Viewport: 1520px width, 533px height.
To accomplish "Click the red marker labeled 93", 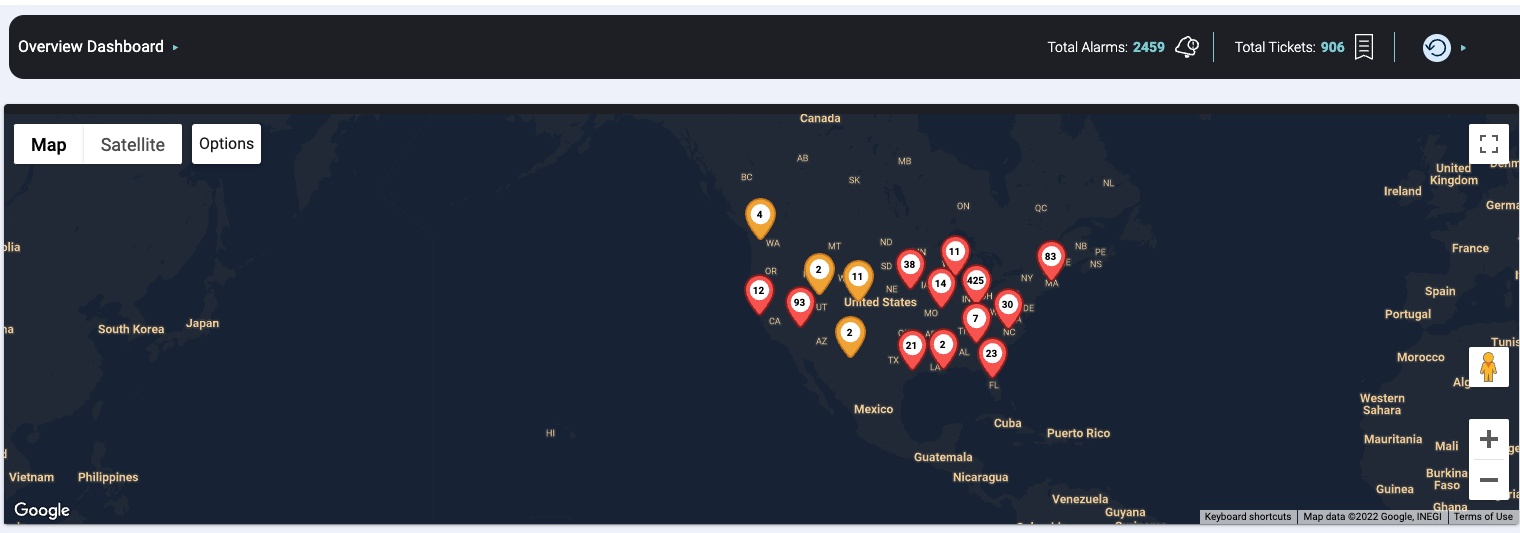I will coord(799,303).
